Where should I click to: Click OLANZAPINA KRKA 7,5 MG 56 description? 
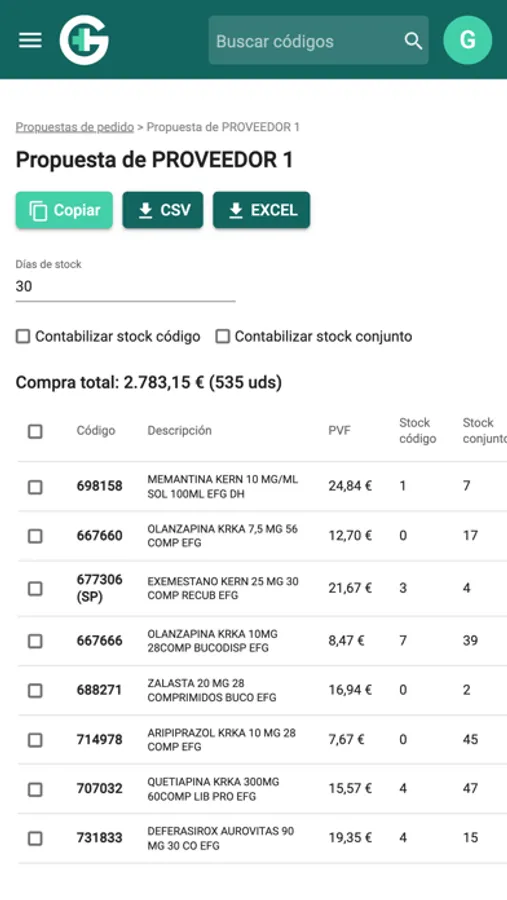[223, 536]
